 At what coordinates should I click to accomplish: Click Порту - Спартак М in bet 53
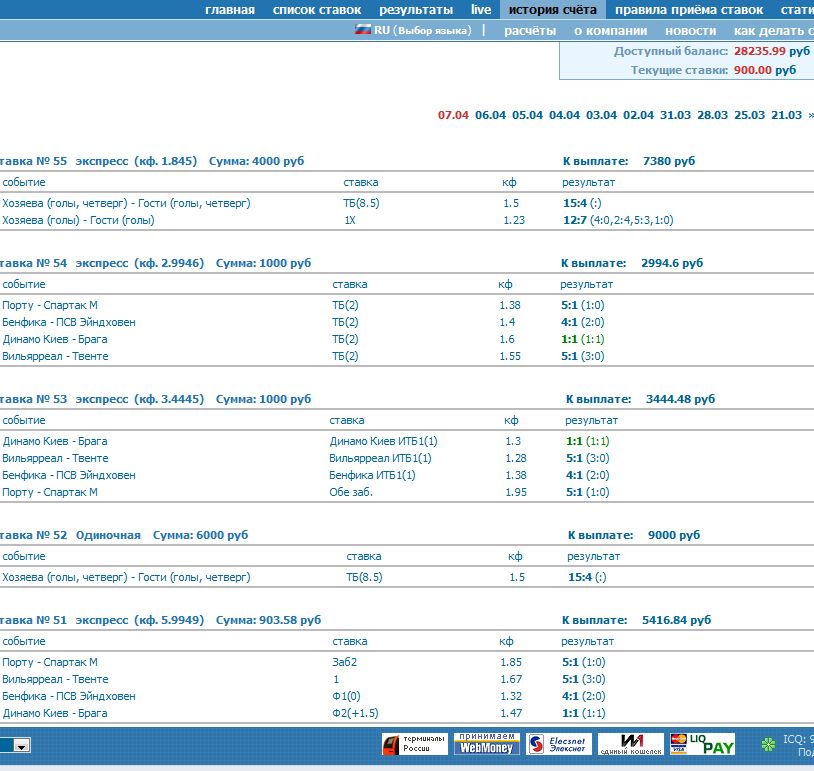(x=50, y=492)
